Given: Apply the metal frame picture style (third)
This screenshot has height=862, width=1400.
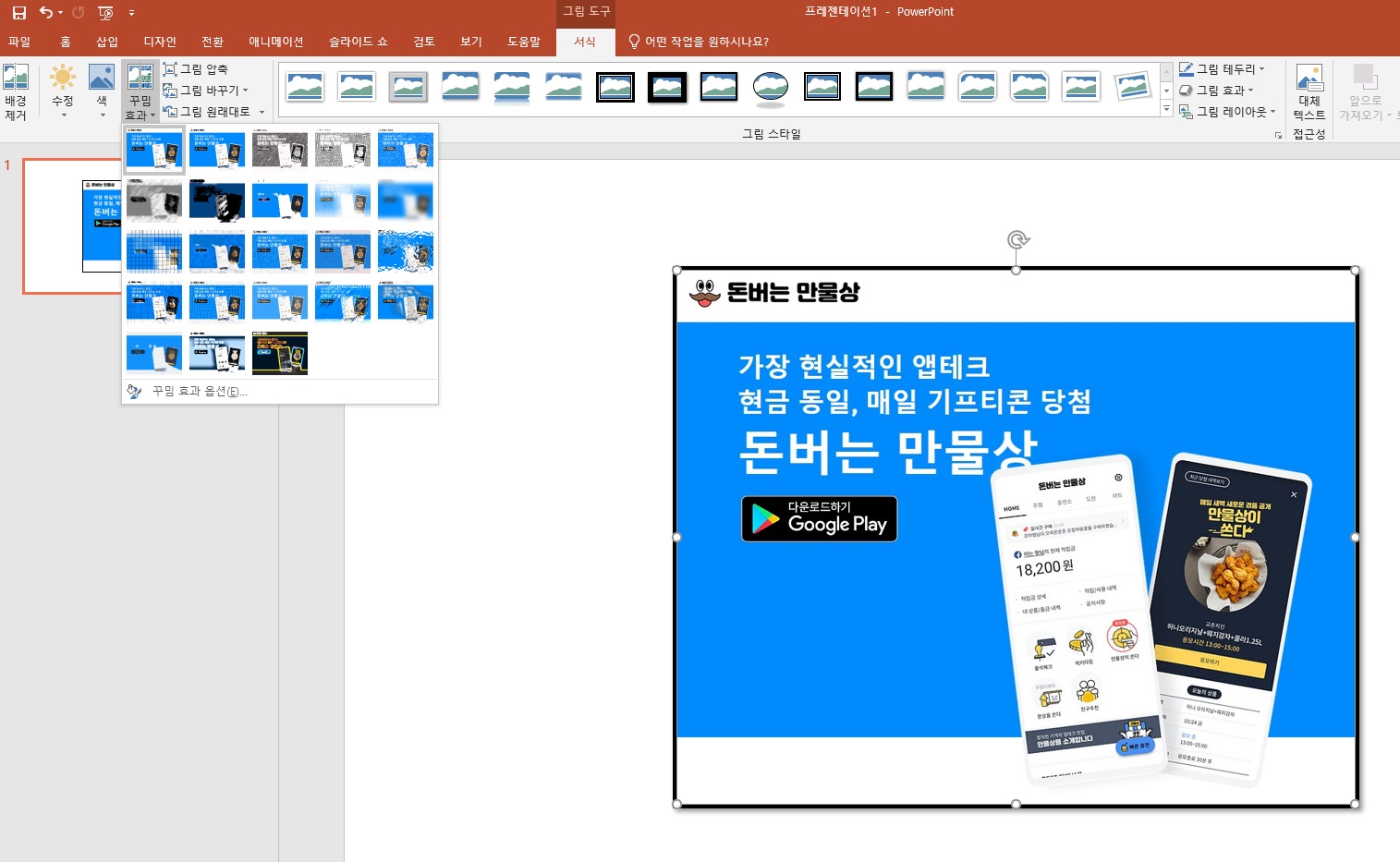Looking at the screenshot, I should 408,86.
